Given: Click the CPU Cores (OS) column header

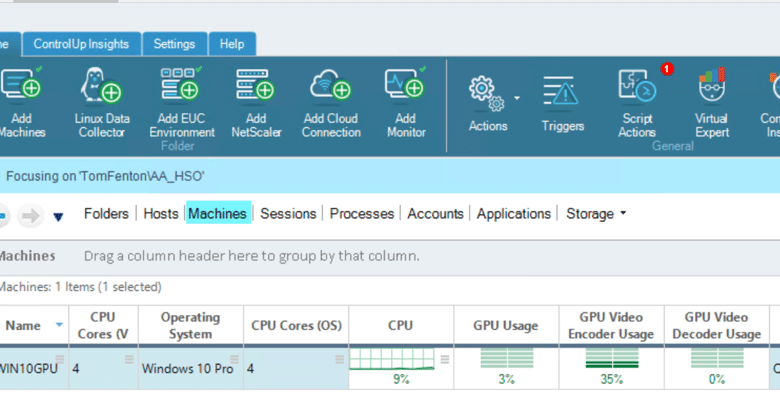Looking at the screenshot, I should [296, 325].
